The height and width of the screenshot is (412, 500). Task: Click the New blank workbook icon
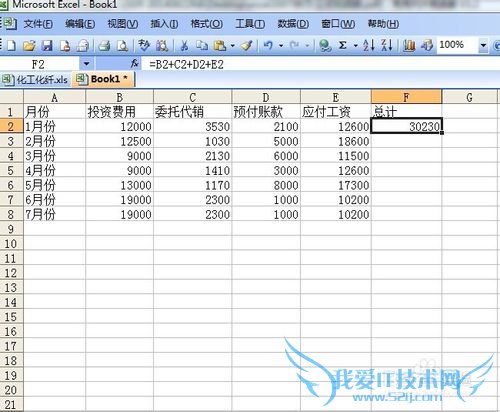11,45
